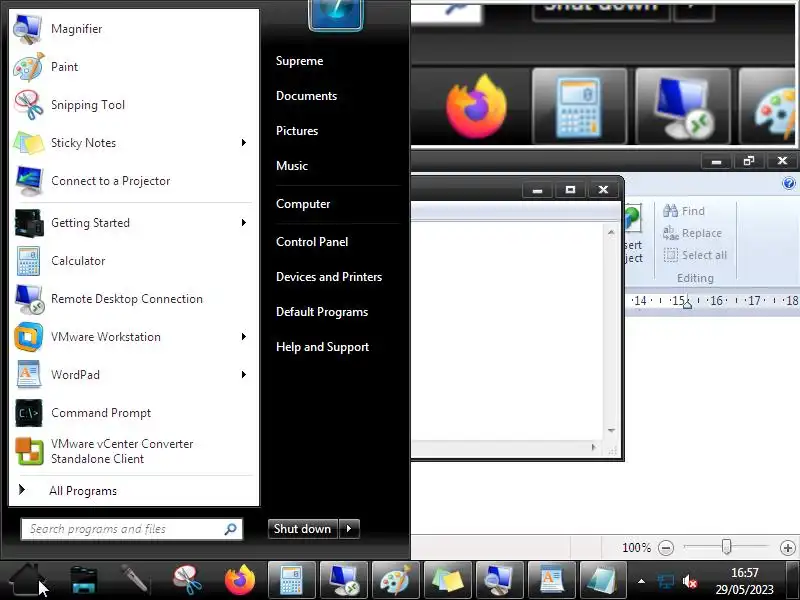Open Pictures library link

point(297,131)
